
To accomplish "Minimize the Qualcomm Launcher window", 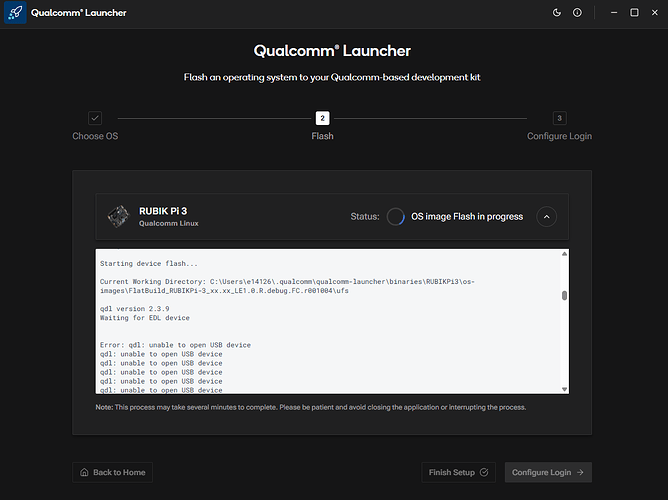I will point(612,13).
